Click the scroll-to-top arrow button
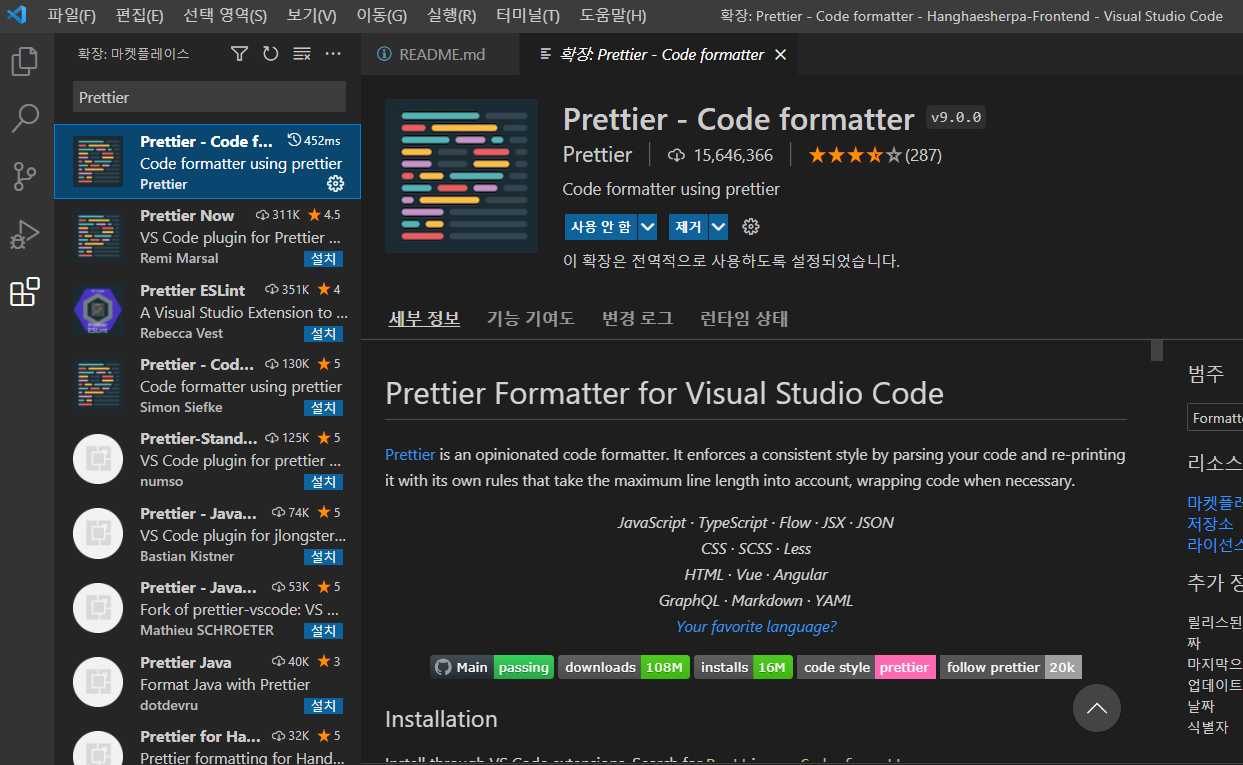 1096,708
